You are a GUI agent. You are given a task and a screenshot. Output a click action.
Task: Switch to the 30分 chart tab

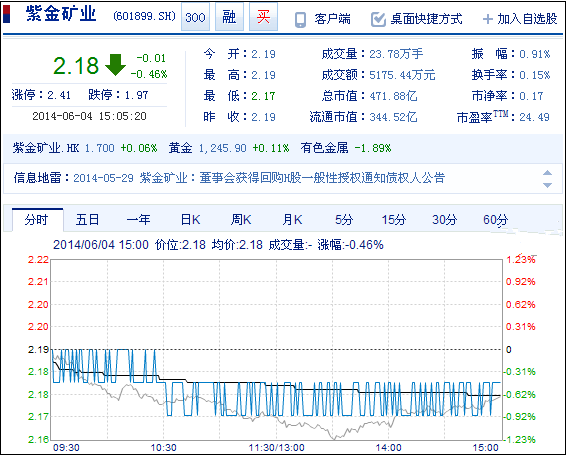444,220
